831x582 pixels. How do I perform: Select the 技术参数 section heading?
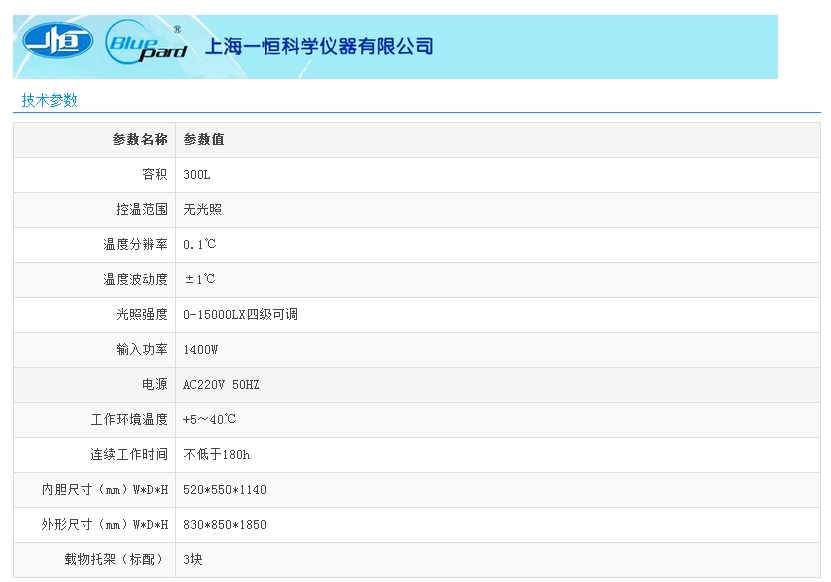tap(50, 100)
